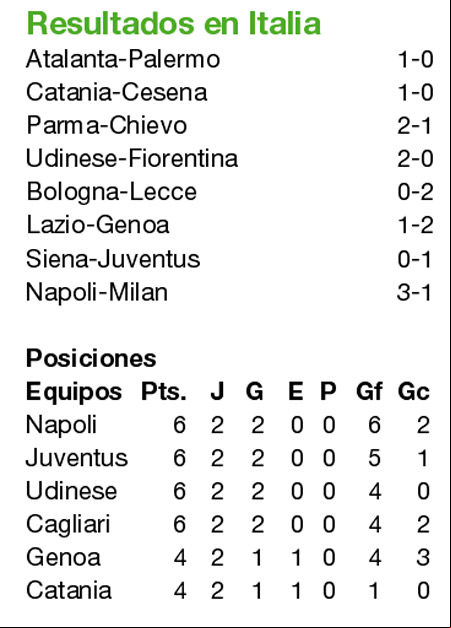Select the Cagliari standings row
Screen dimensions: 451x628
point(228,525)
